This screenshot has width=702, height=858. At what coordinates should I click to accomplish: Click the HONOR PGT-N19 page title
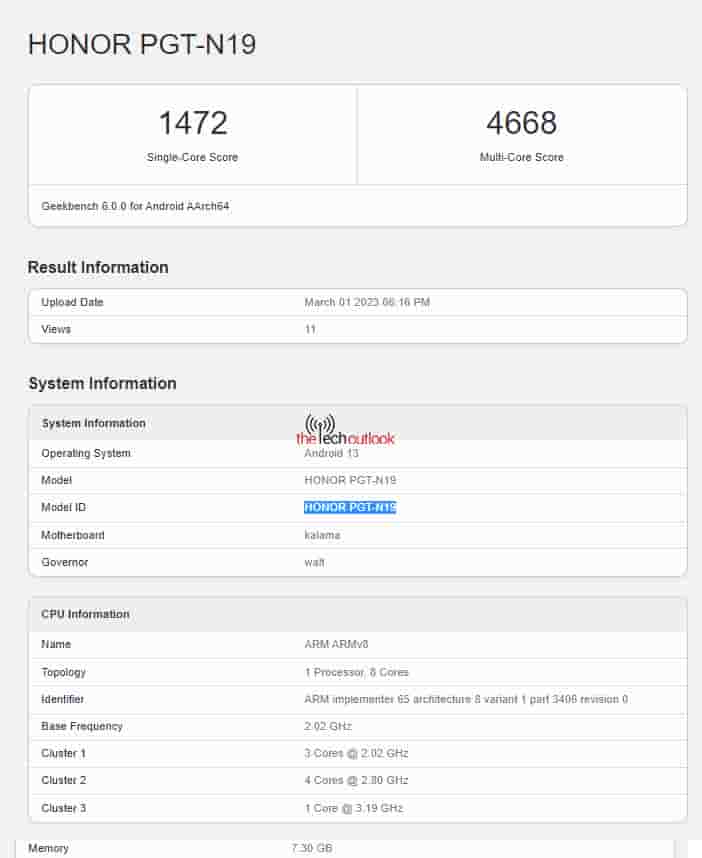[x=141, y=44]
